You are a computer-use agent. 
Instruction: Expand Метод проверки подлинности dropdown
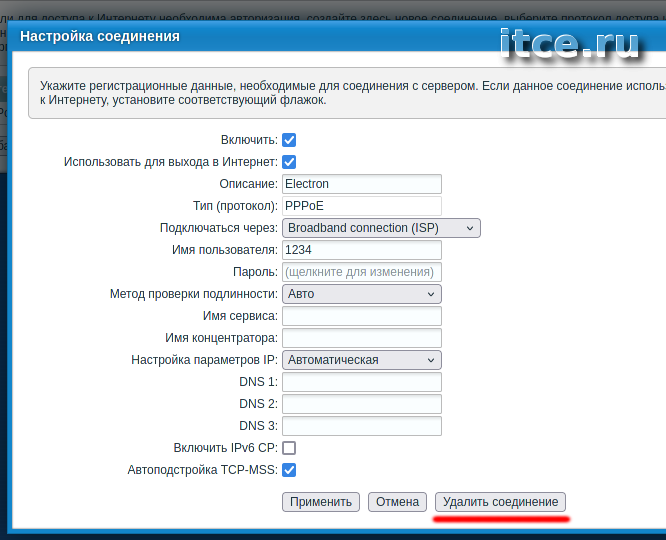[x=361, y=294]
